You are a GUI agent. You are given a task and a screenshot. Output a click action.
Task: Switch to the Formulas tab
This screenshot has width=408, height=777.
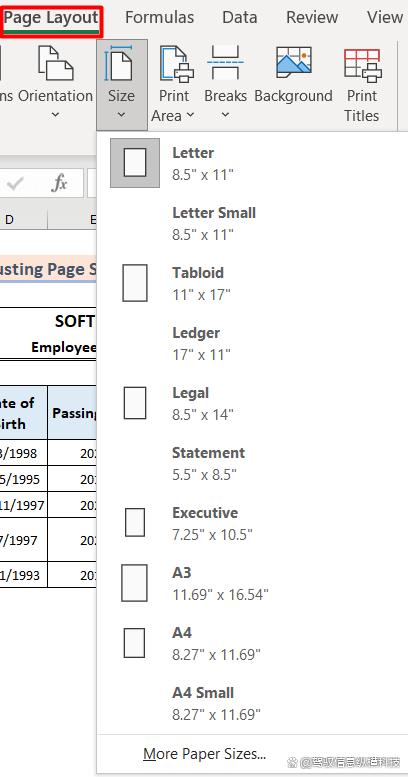click(159, 18)
